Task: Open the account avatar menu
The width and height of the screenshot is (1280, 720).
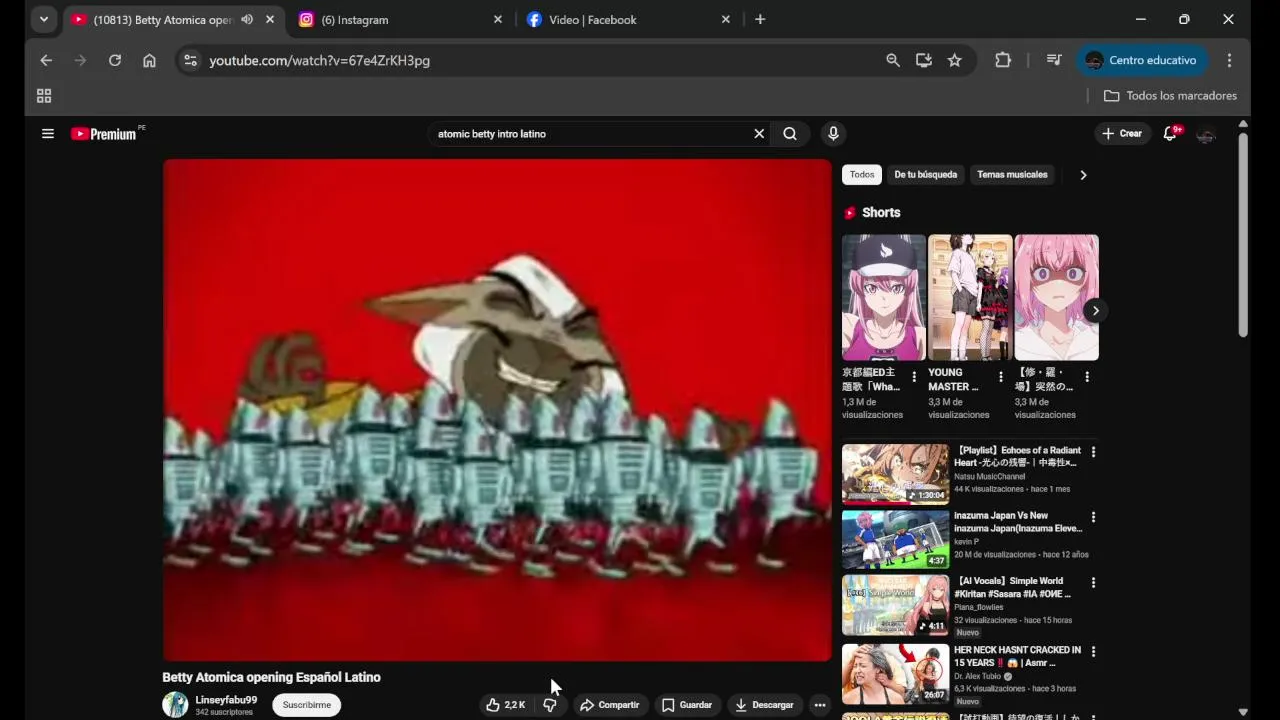Action: click(x=1206, y=134)
